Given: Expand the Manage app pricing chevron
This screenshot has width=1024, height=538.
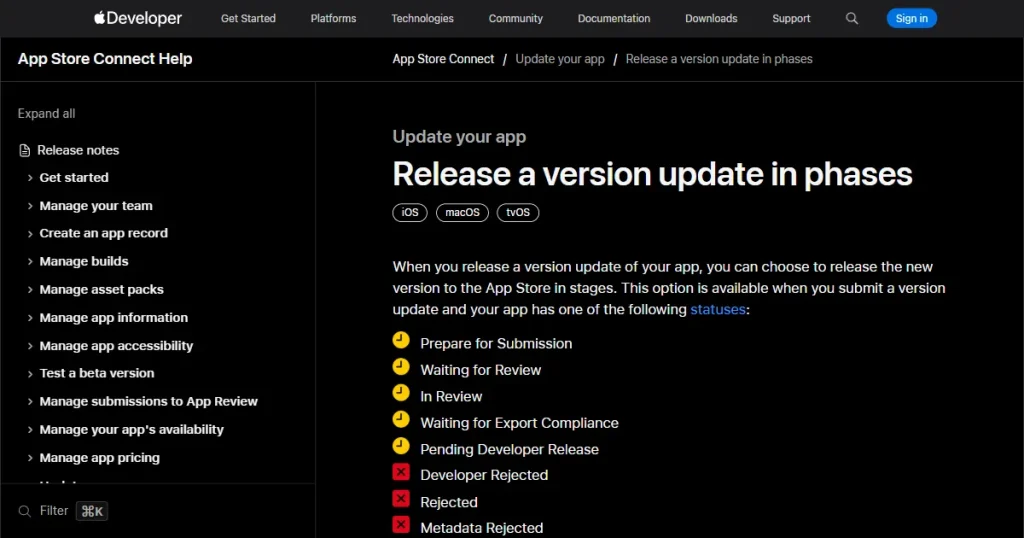Looking at the screenshot, I should click(30, 458).
